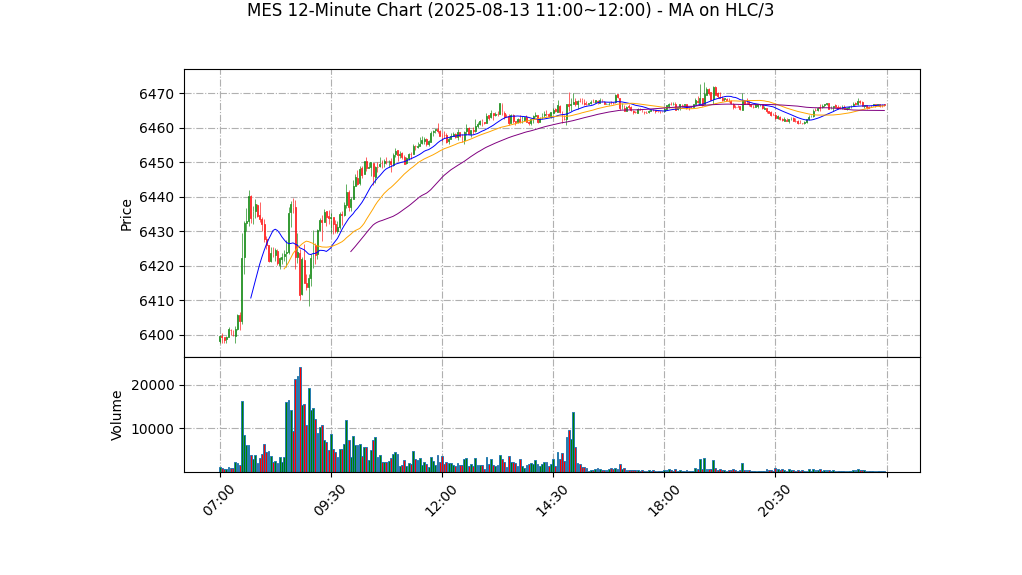Image resolution: width=1022 pixels, height=575 pixels.
Task: Click the 6430 price axis label
Action: click(156, 232)
